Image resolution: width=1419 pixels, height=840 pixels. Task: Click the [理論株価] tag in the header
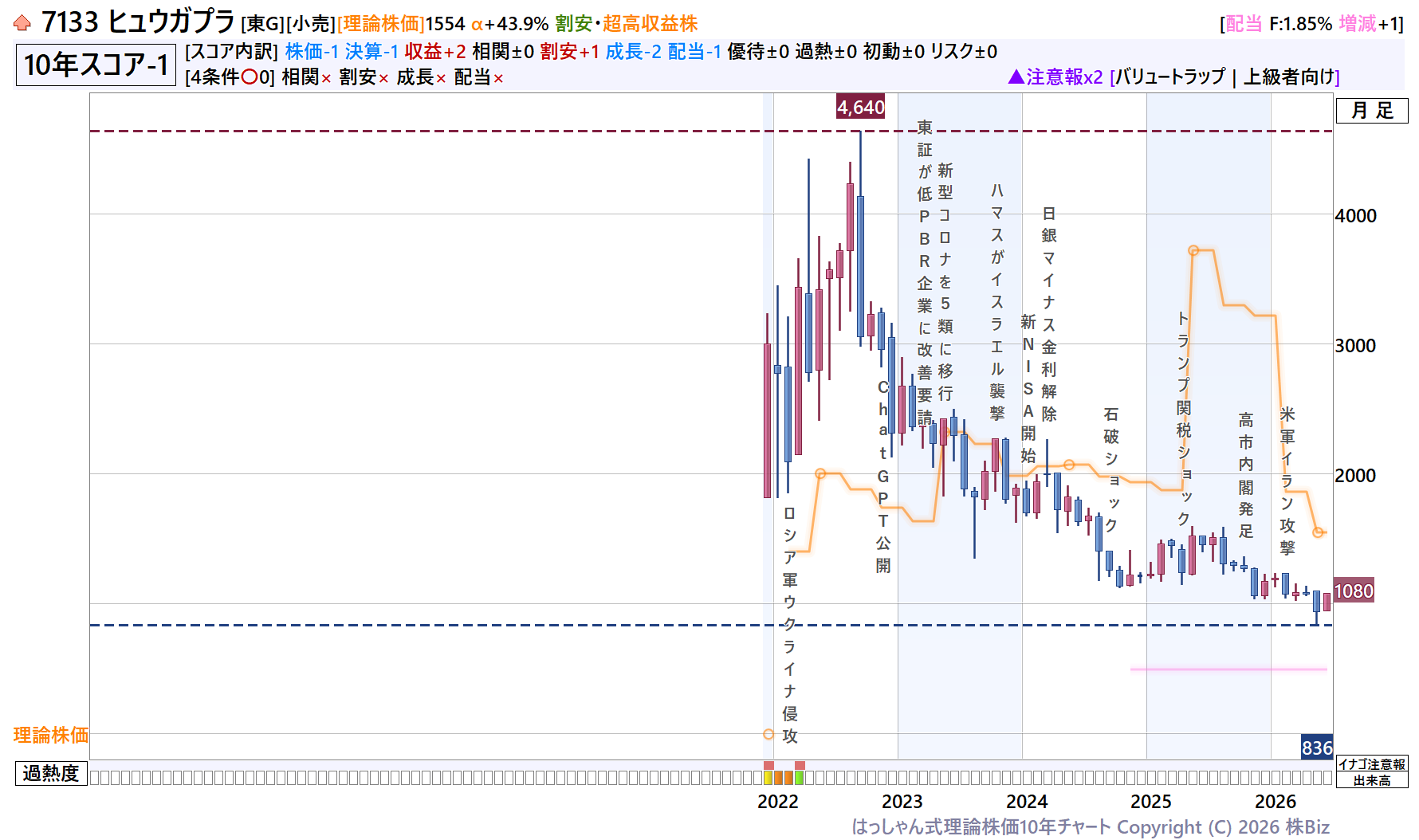click(x=381, y=24)
